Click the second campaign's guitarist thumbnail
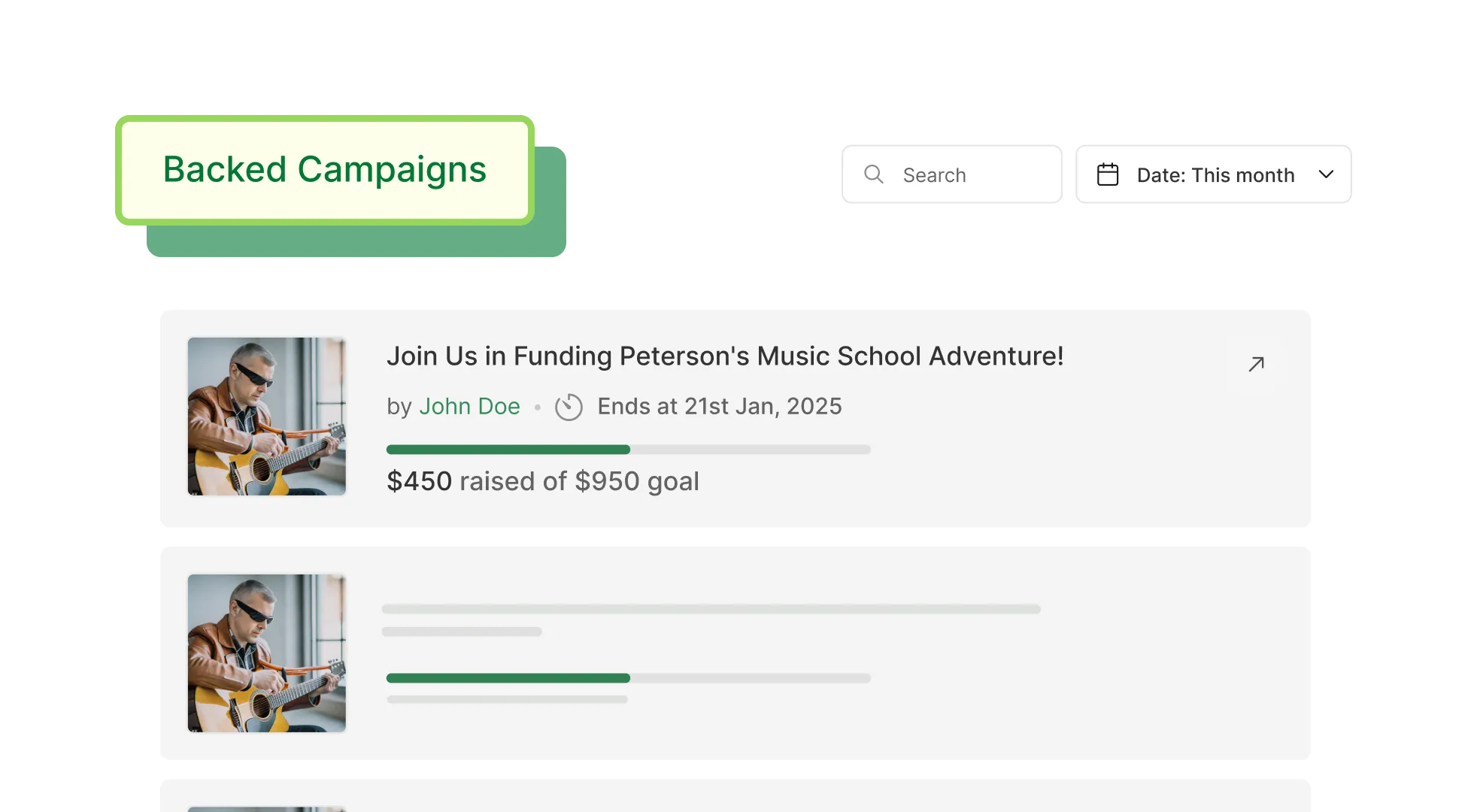Screen dimensions: 1471x812 [267, 653]
